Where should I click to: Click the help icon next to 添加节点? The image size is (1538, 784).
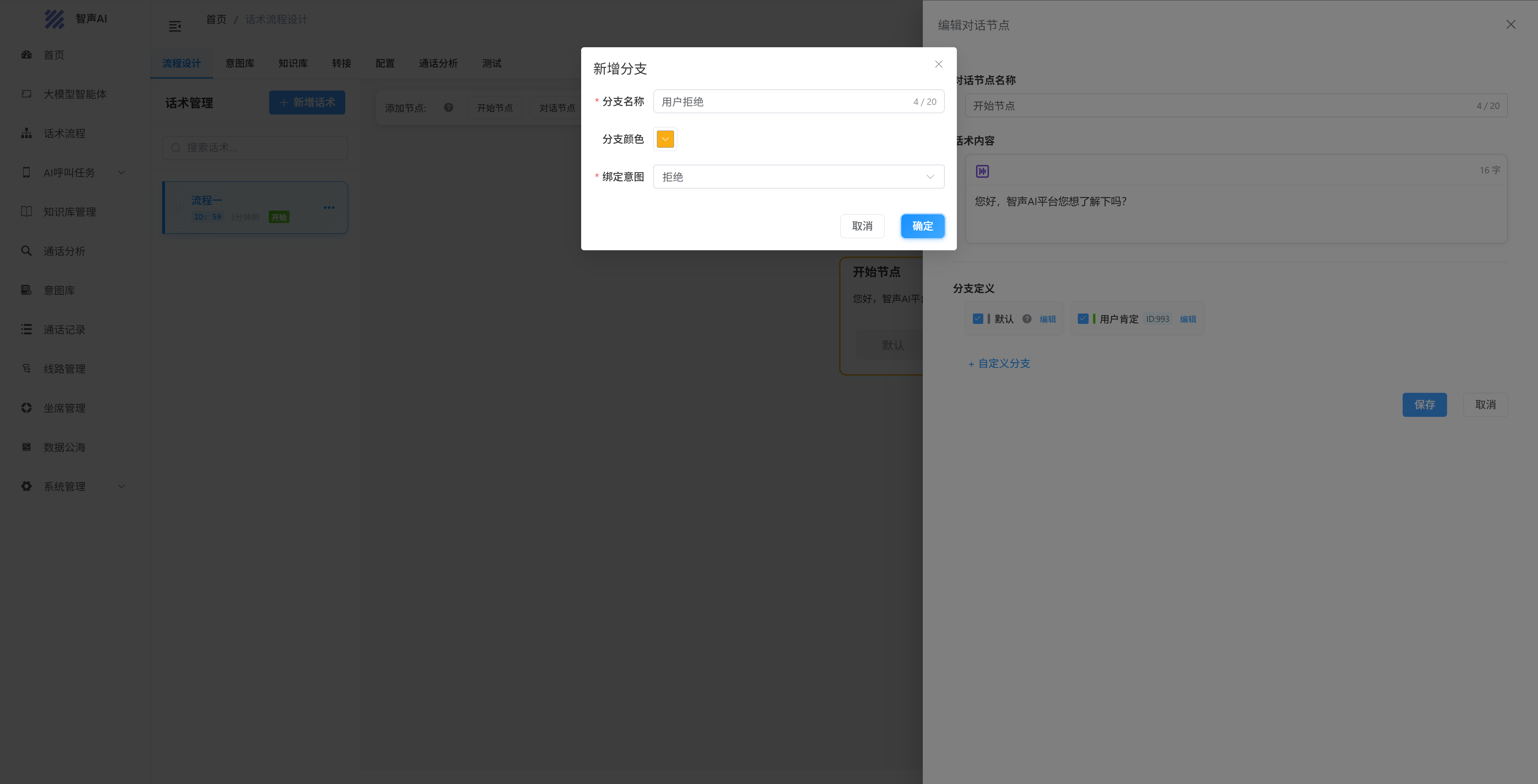(449, 107)
